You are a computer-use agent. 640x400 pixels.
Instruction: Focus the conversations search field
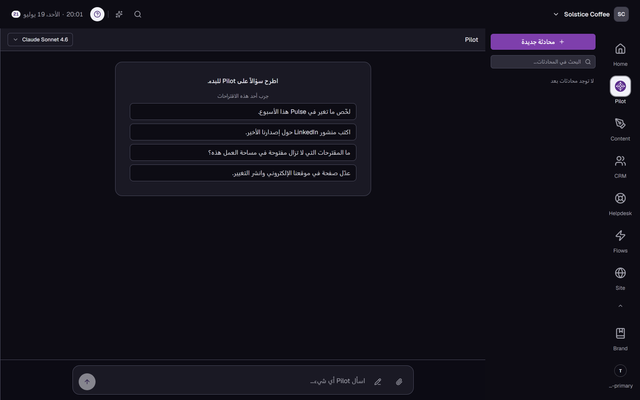point(543,62)
